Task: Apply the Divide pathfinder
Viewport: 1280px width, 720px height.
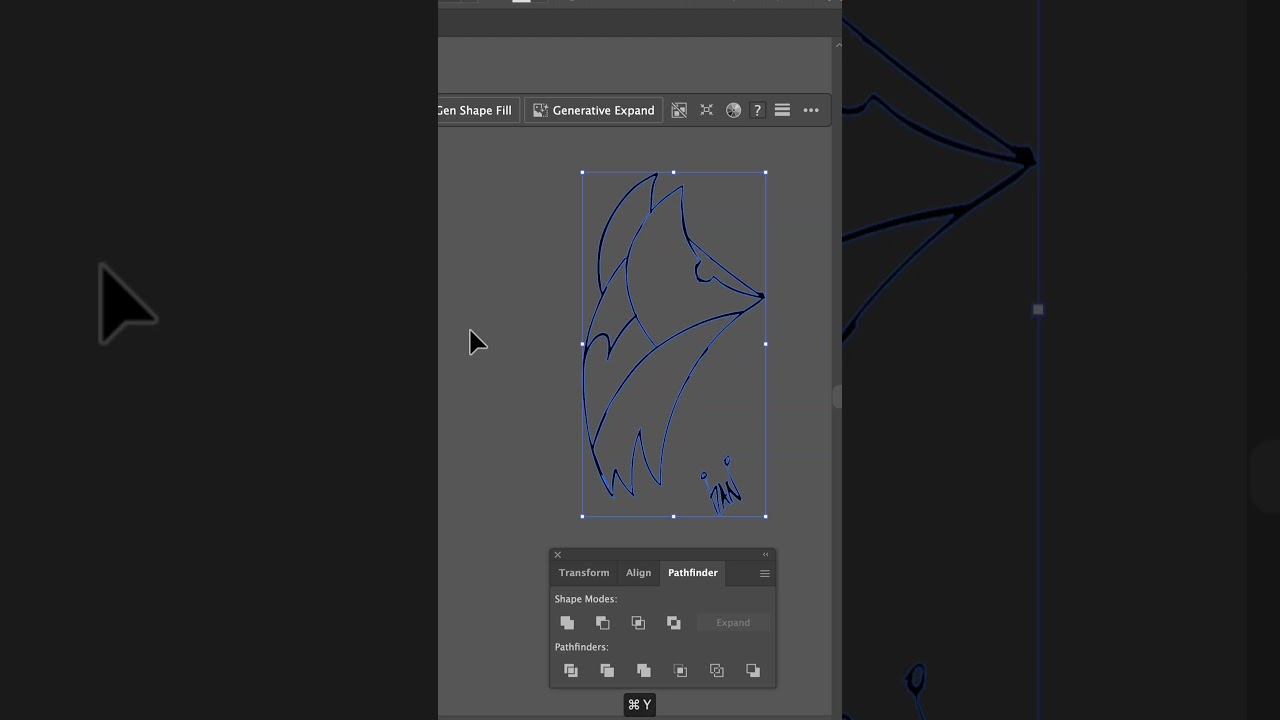Action: tap(571, 670)
